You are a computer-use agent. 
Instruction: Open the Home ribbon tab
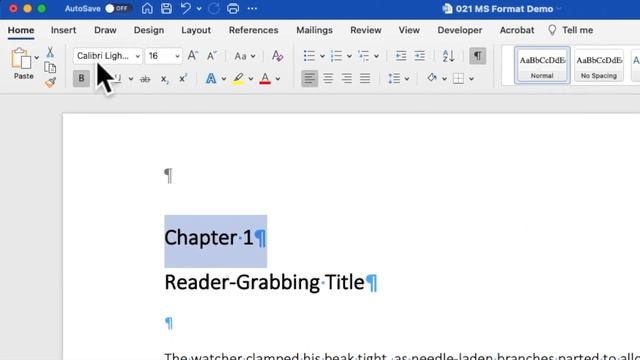click(21, 30)
